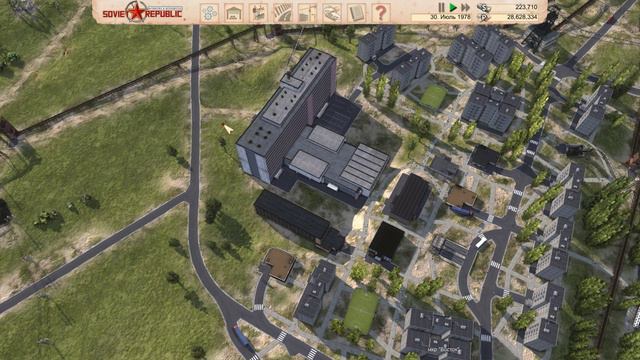Pause the game simulation
640x360 pixels.
click(x=441, y=7)
